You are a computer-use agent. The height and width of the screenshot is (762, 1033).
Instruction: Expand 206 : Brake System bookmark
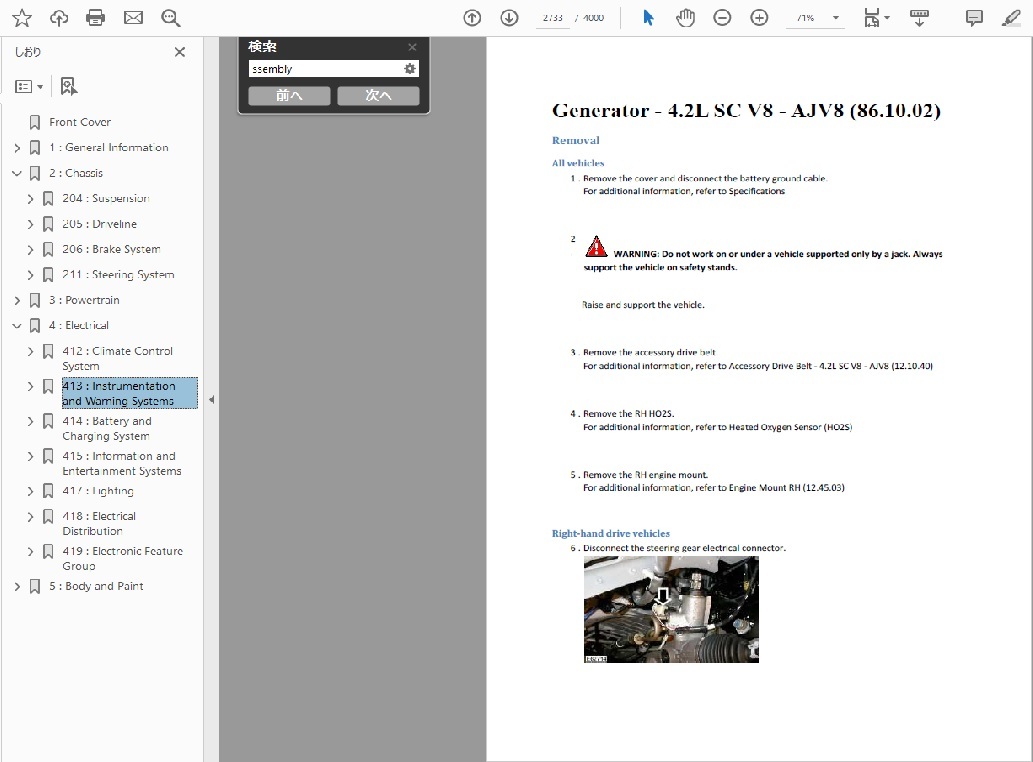click(x=30, y=250)
